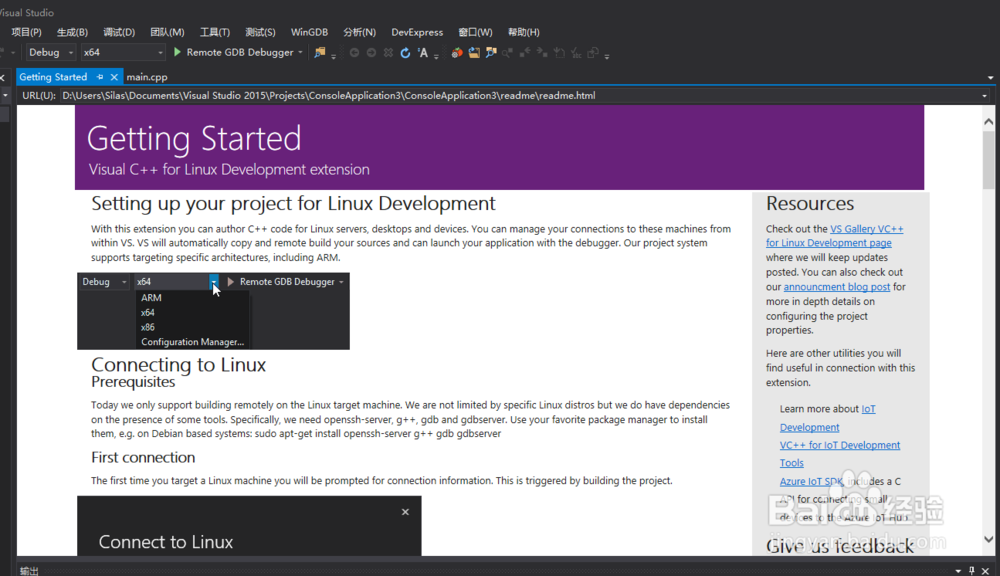Image resolution: width=1000 pixels, height=576 pixels.
Task: Open the 工具(T) menu
Action: [214, 31]
